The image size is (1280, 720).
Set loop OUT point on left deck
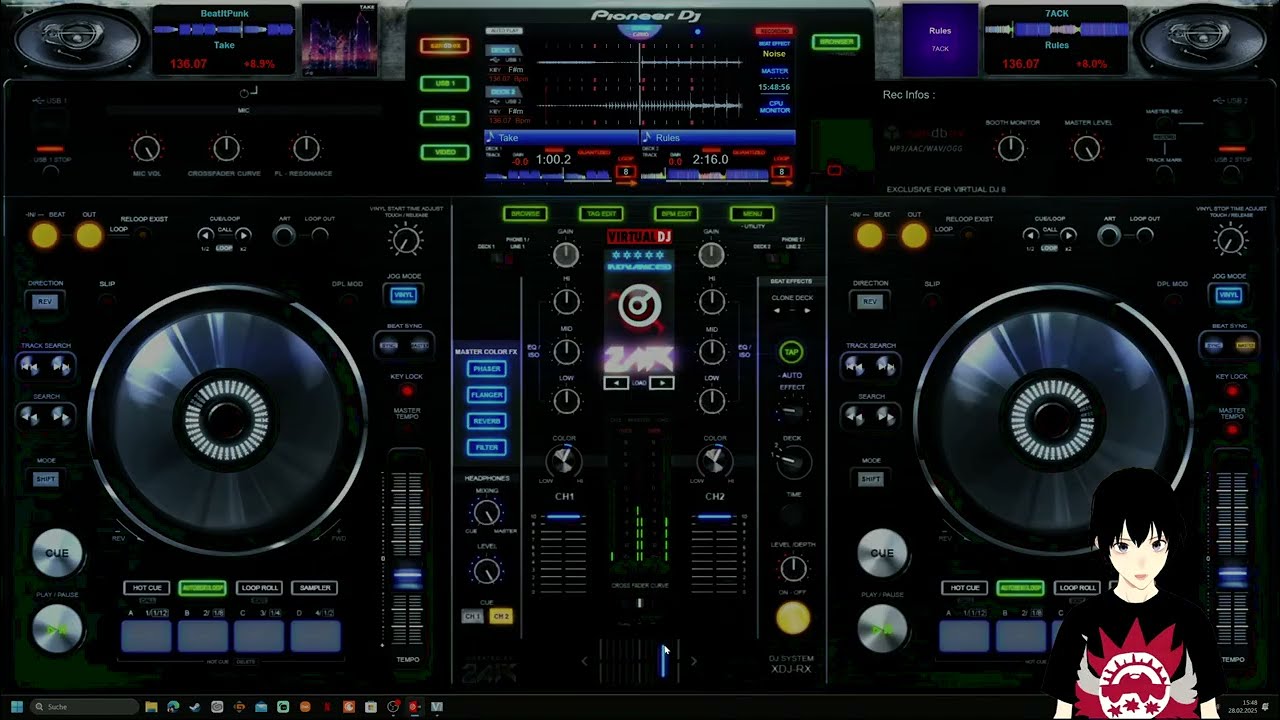(89, 235)
